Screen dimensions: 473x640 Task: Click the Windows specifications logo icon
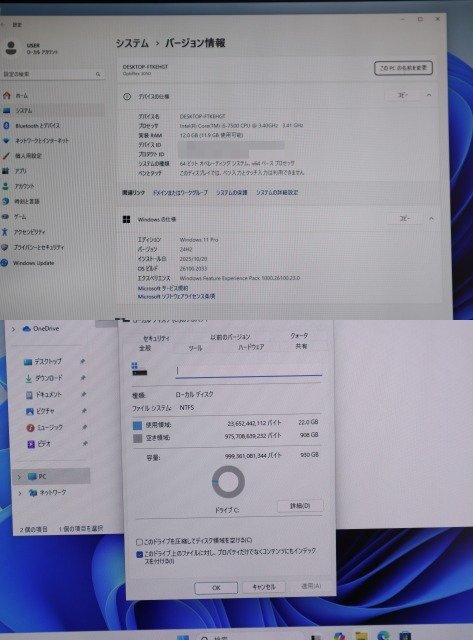(x=127, y=220)
